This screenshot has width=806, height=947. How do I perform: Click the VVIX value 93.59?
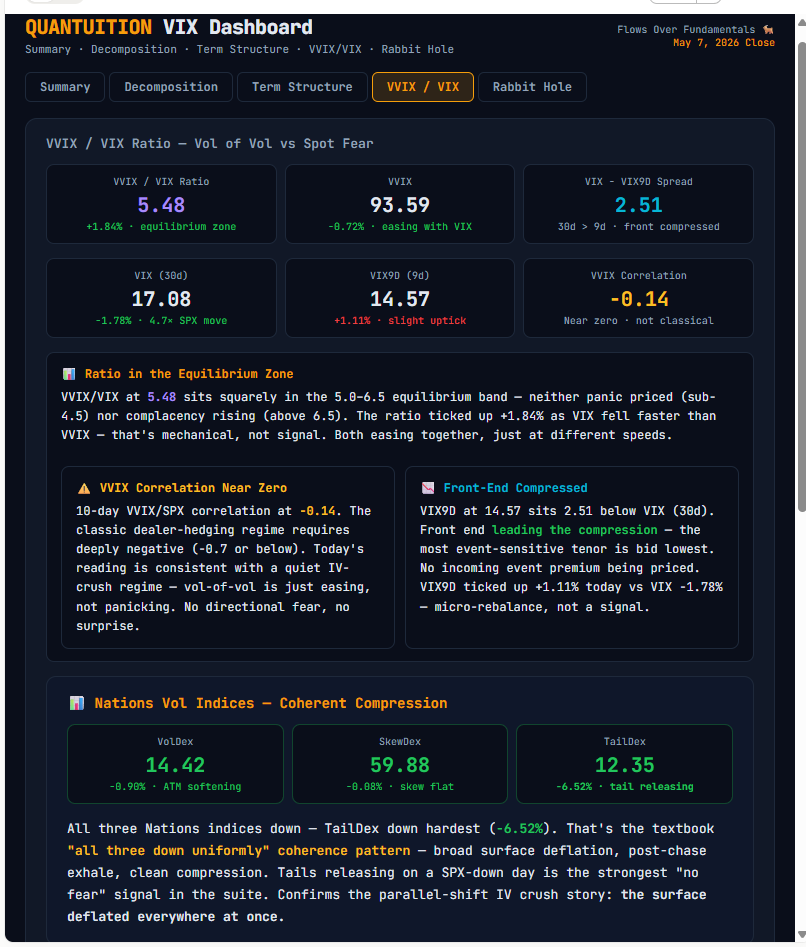tap(400, 205)
